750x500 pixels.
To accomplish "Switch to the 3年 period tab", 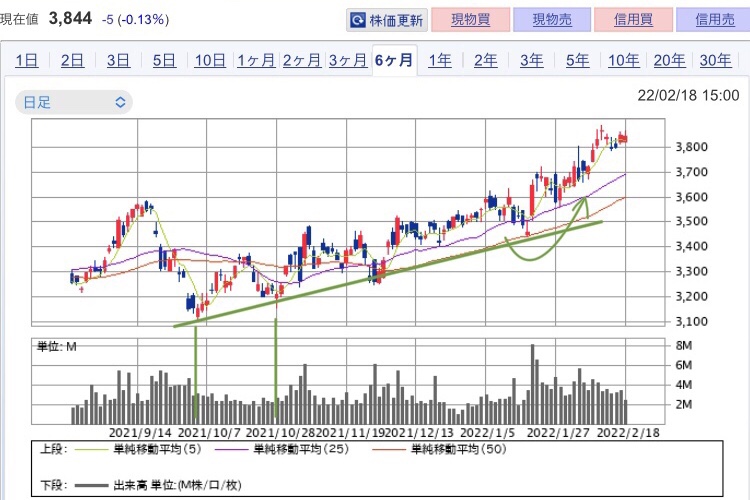I will 531,61.
